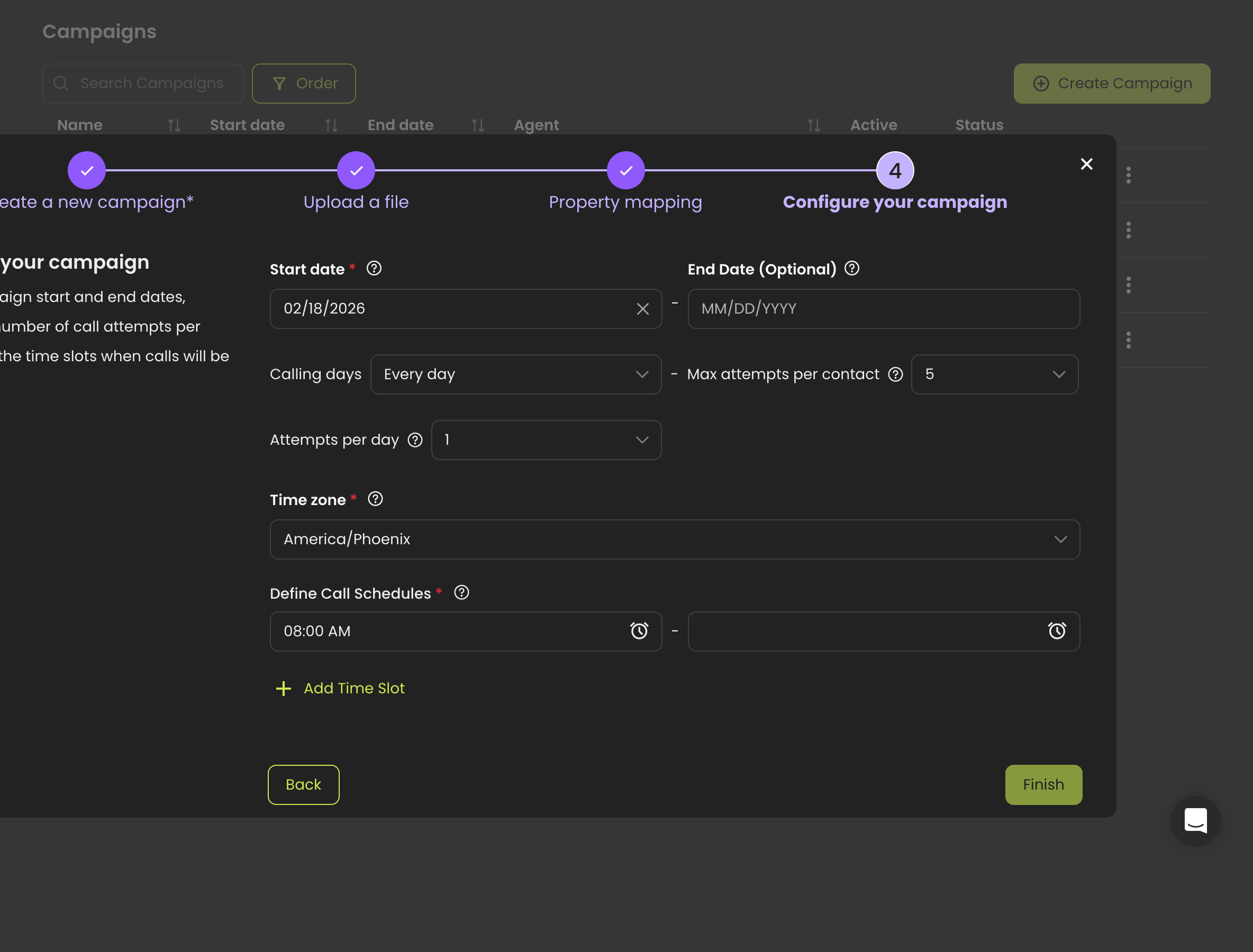Screen dimensions: 1253x952
Task: Open clock picker for the end time field
Action: [x=1057, y=630]
